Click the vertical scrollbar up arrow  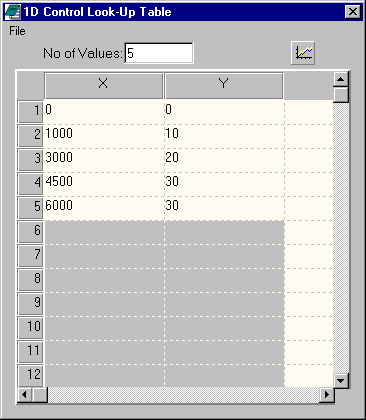click(340, 79)
